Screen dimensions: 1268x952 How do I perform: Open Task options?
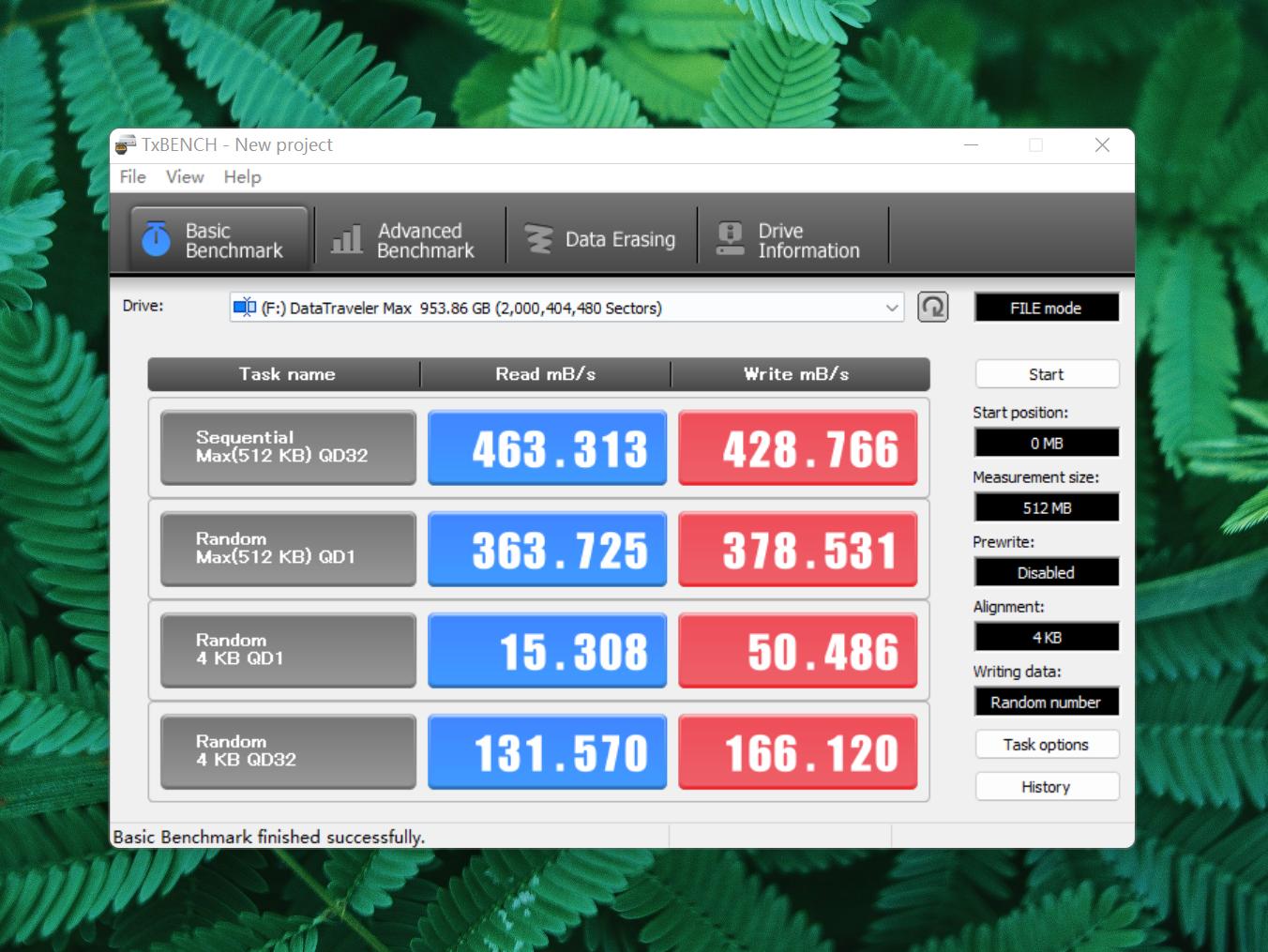point(1047,745)
